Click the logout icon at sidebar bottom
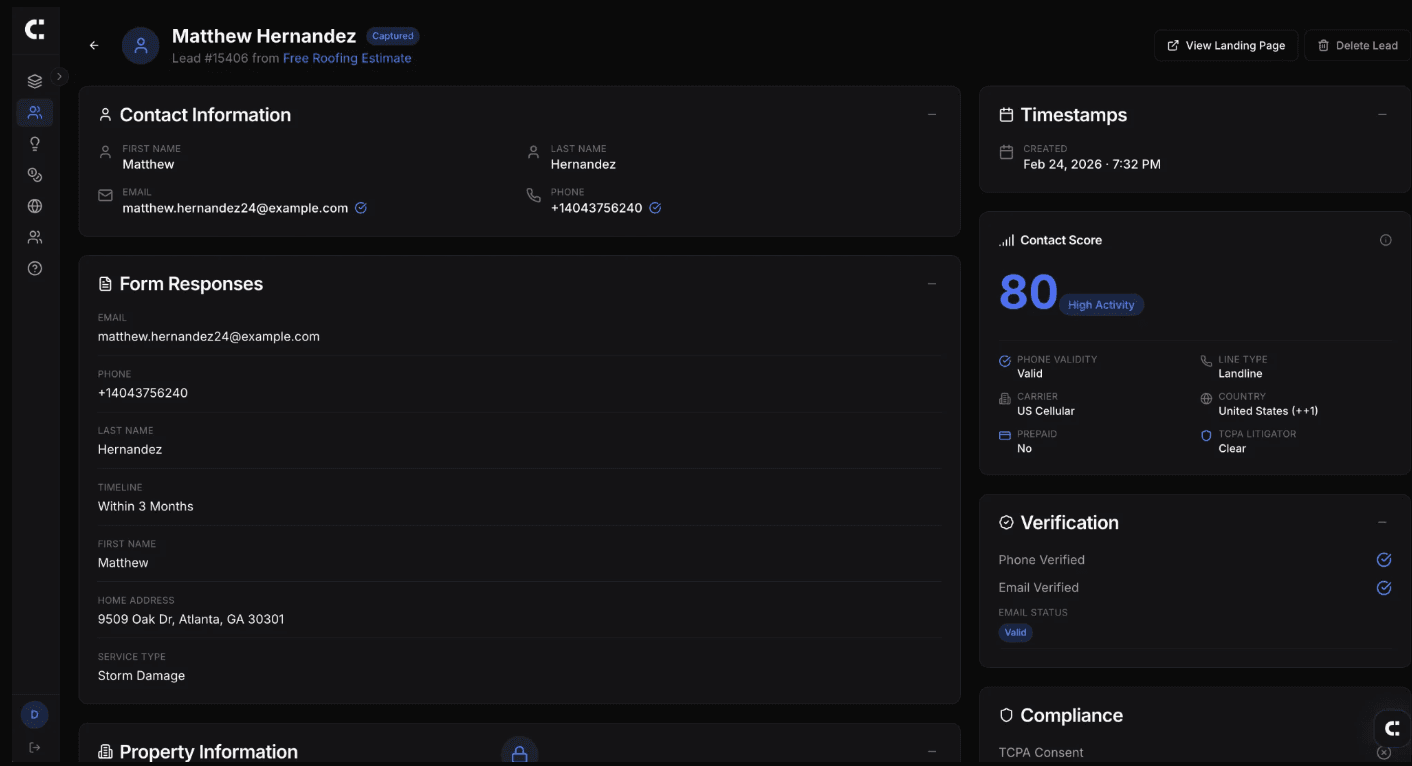The height and width of the screenshot is (766, 1412). coord(34,746)
